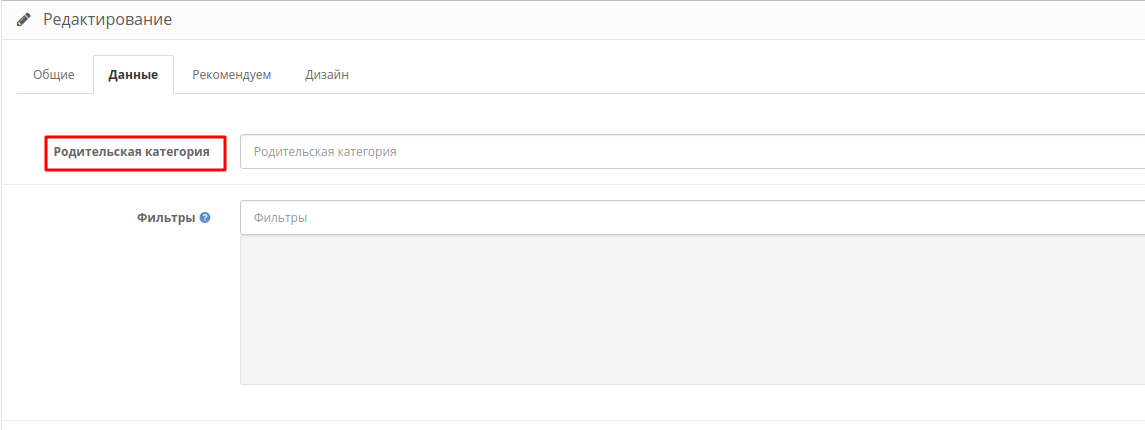Click the Редактирование panel heading text

(107, 20)
